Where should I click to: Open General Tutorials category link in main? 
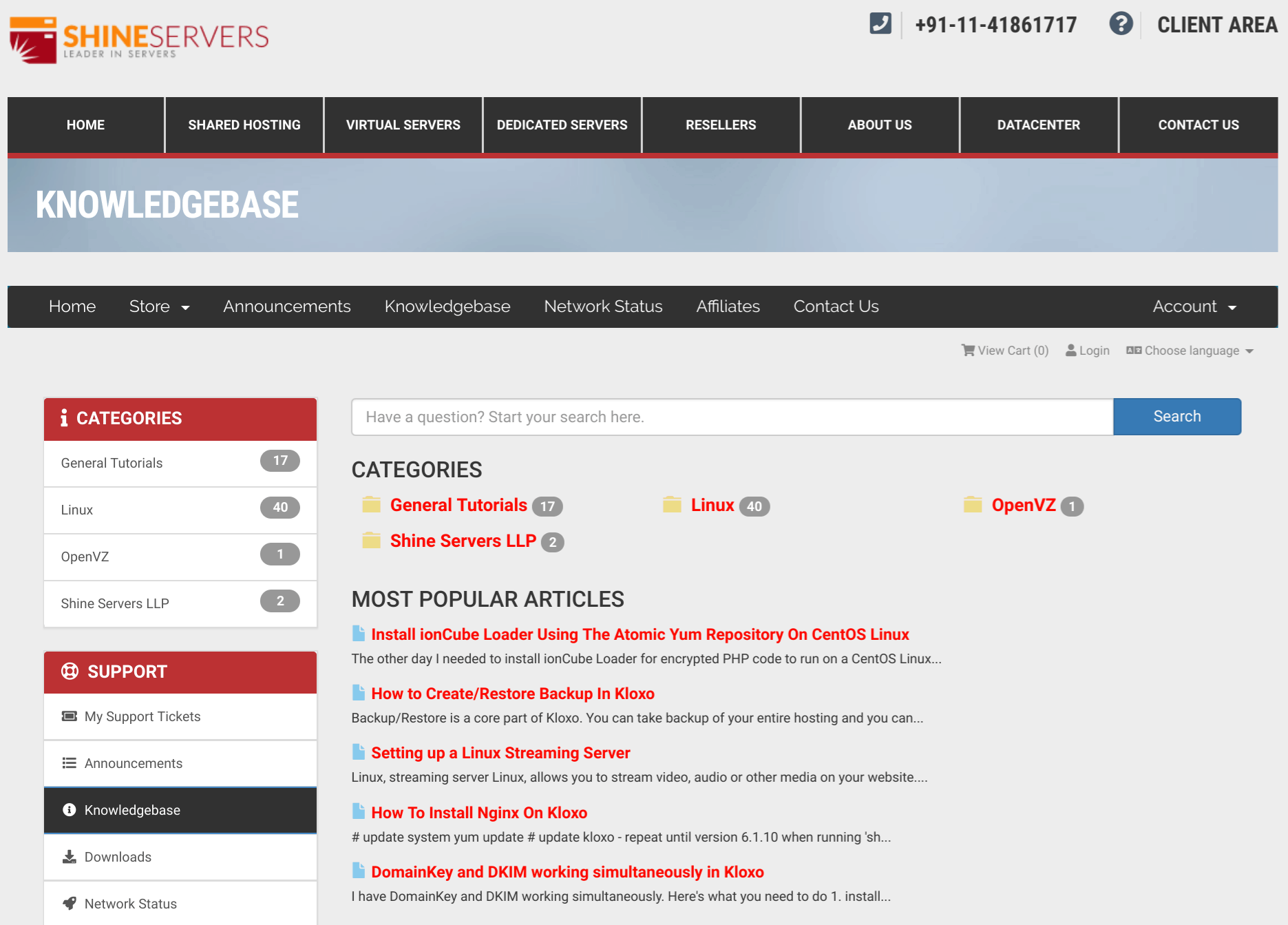coord(458,505)
